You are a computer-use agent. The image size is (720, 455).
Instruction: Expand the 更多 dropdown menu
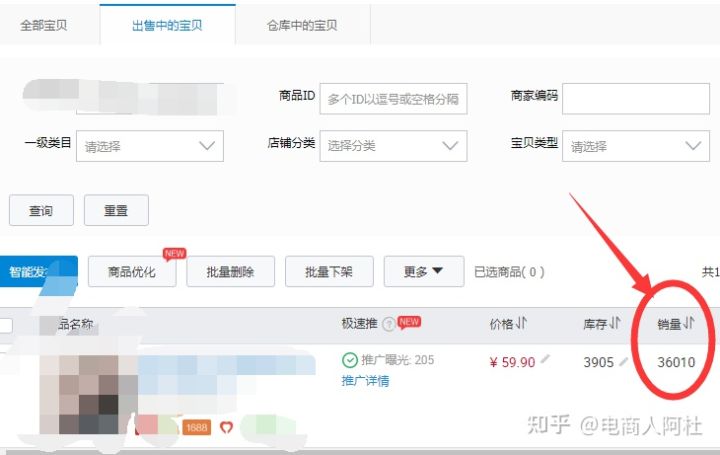point(424,272)
